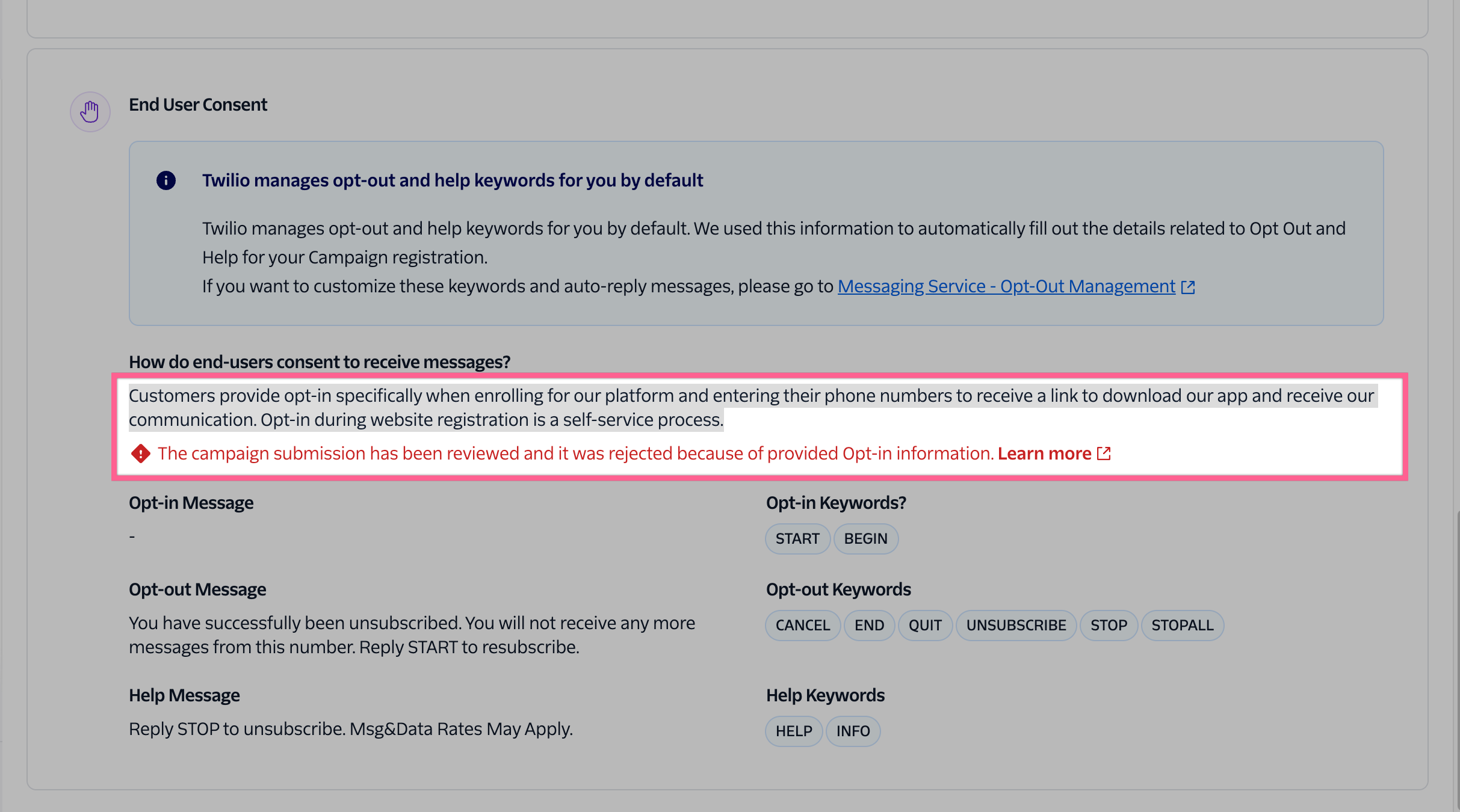Select the HELP keyword chip
The image size is (1460, 812).
click(793, 731)
